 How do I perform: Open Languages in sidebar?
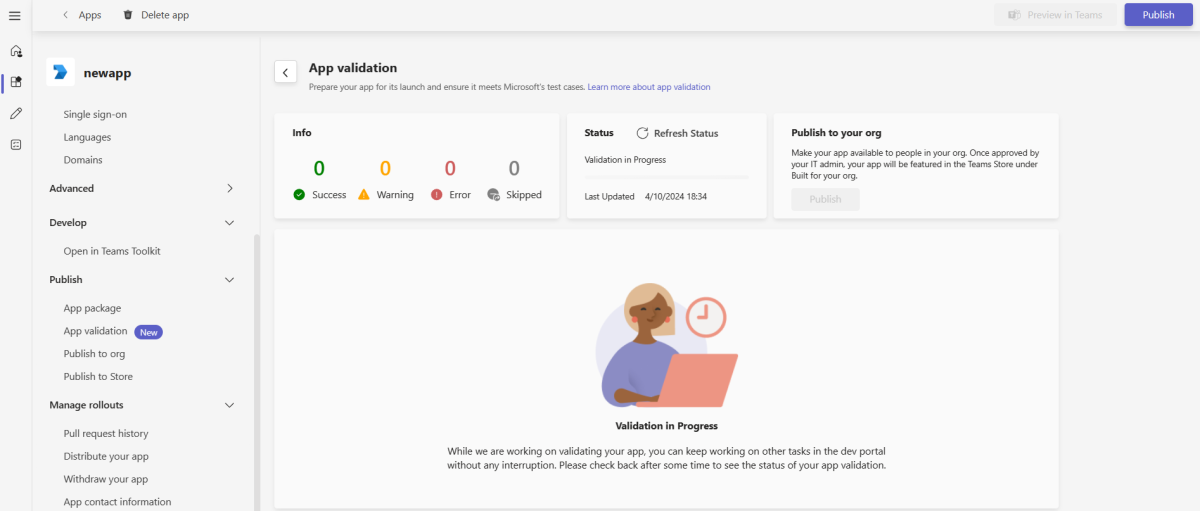coord(87,137)
